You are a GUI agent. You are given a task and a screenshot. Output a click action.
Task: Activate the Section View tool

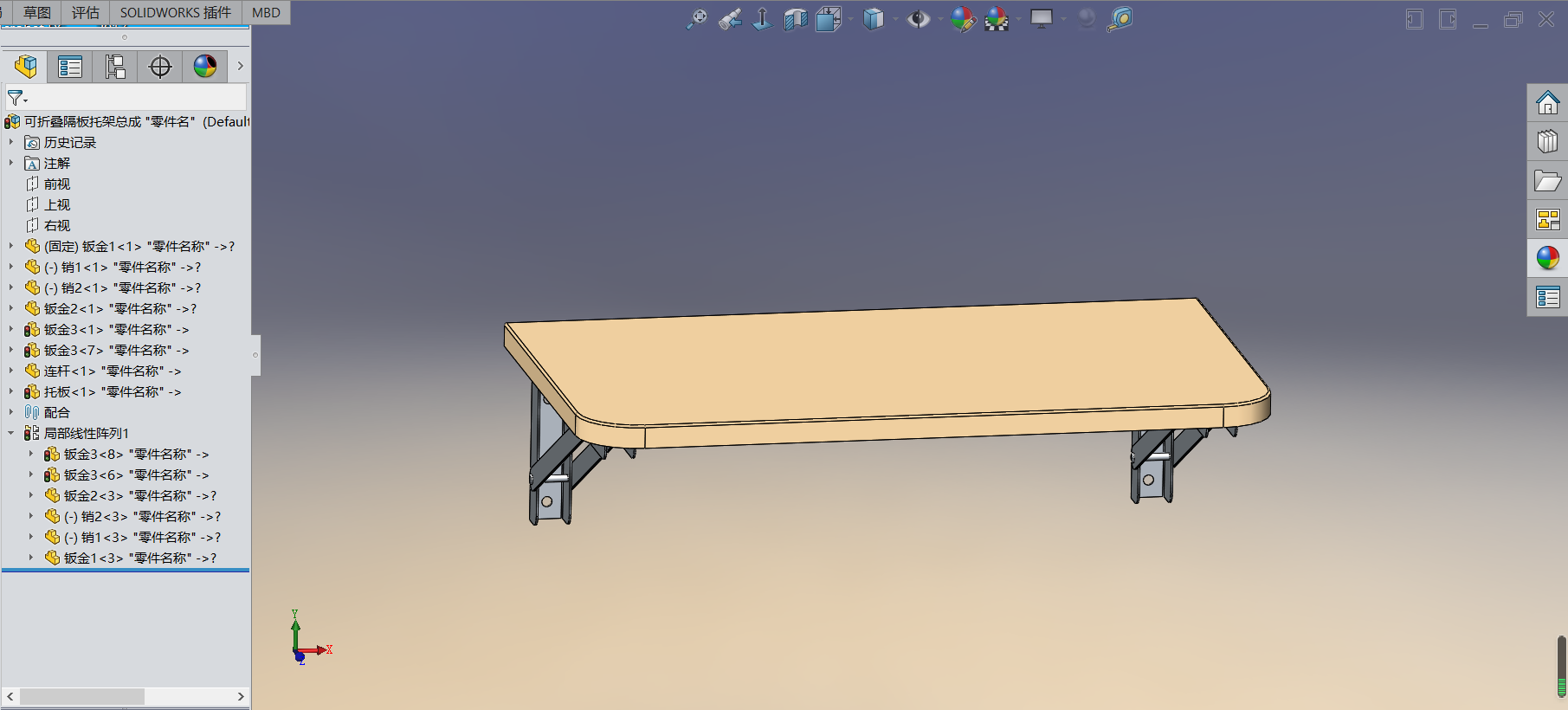tap(795, 19)
